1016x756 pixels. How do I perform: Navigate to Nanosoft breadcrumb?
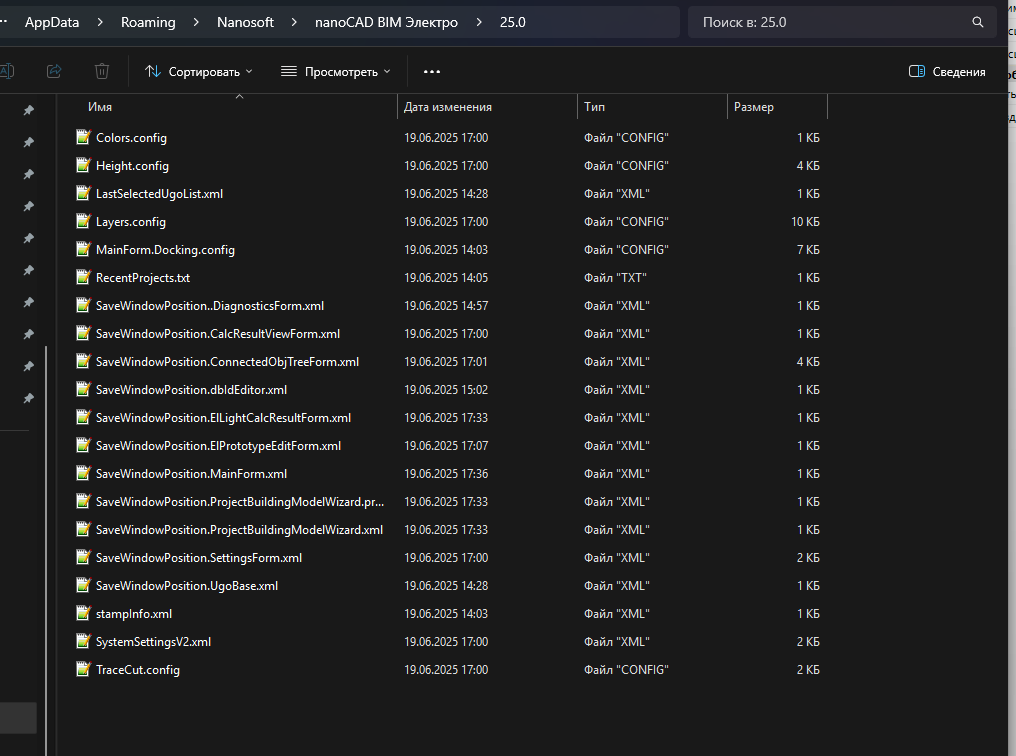(245, 22)
